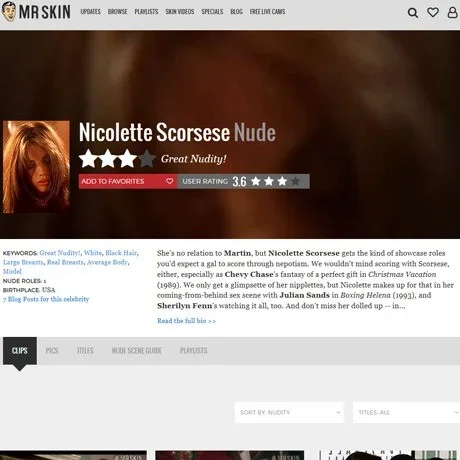Open the search magnifier icon
This screenshot has width=460, height=460.
click(413, 13)
